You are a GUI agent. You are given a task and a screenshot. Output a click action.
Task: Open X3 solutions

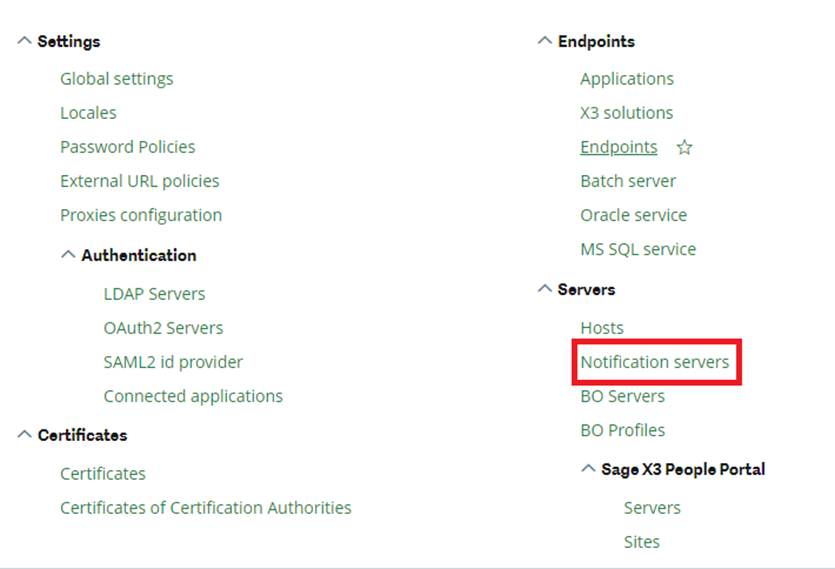tap(626, 113)
